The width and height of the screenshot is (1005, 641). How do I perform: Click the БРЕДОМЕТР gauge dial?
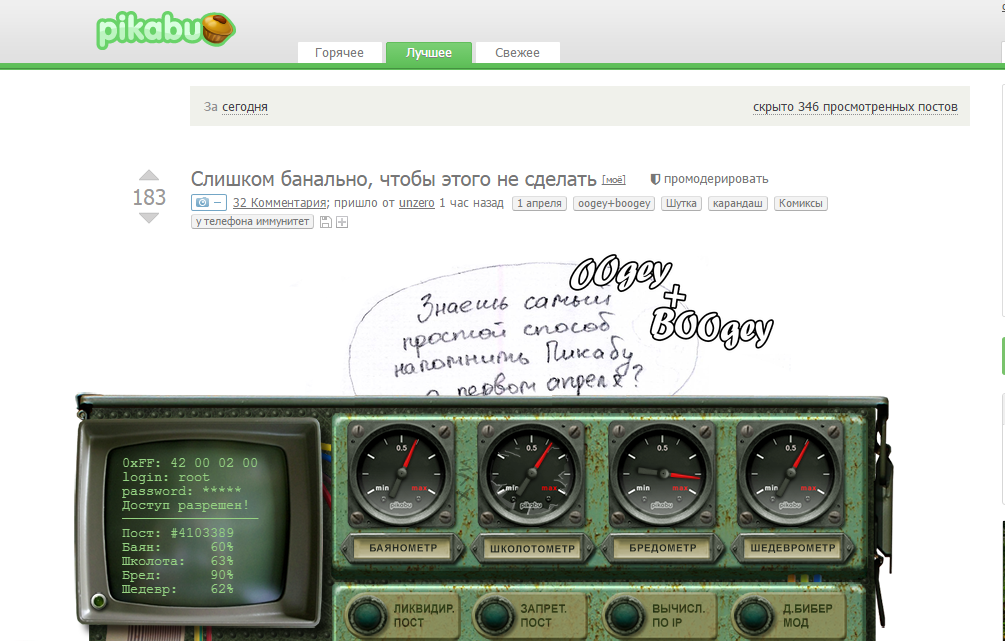661,470
